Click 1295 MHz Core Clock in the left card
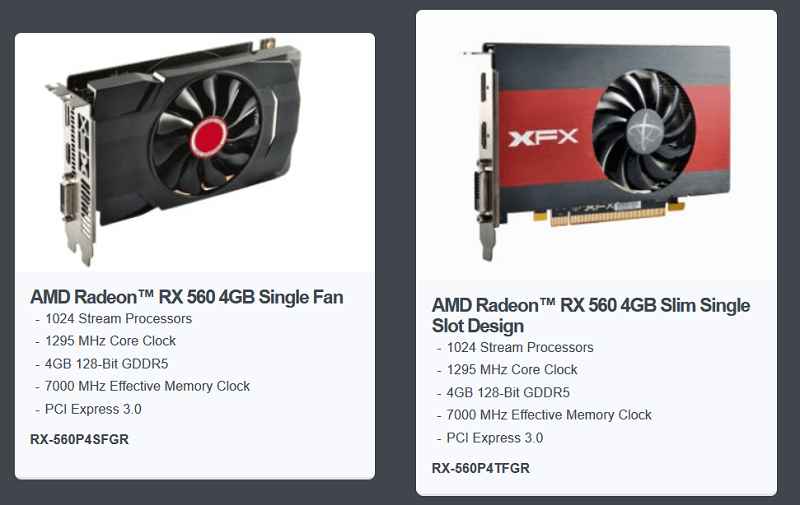 point(110,341)
